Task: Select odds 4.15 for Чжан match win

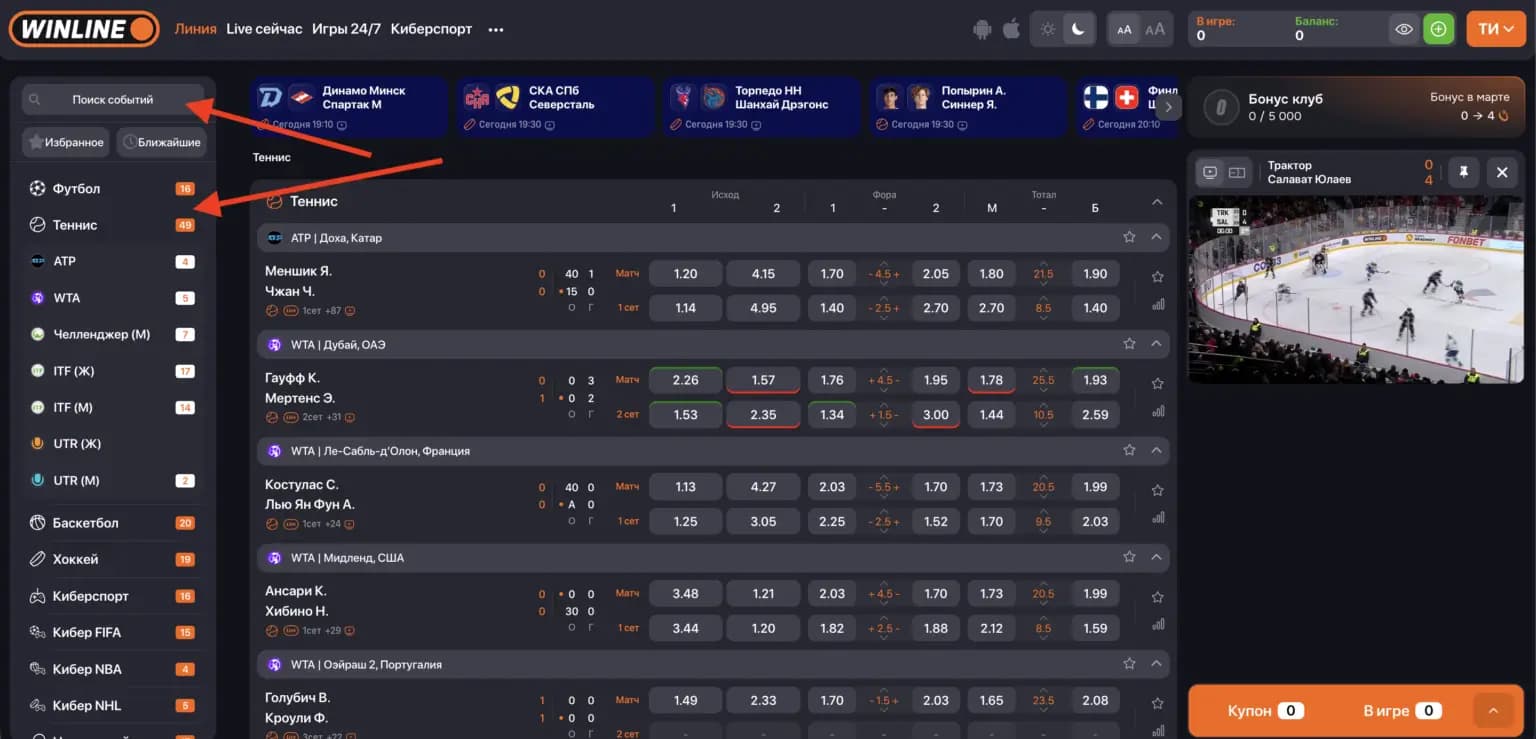Action: 763,274
